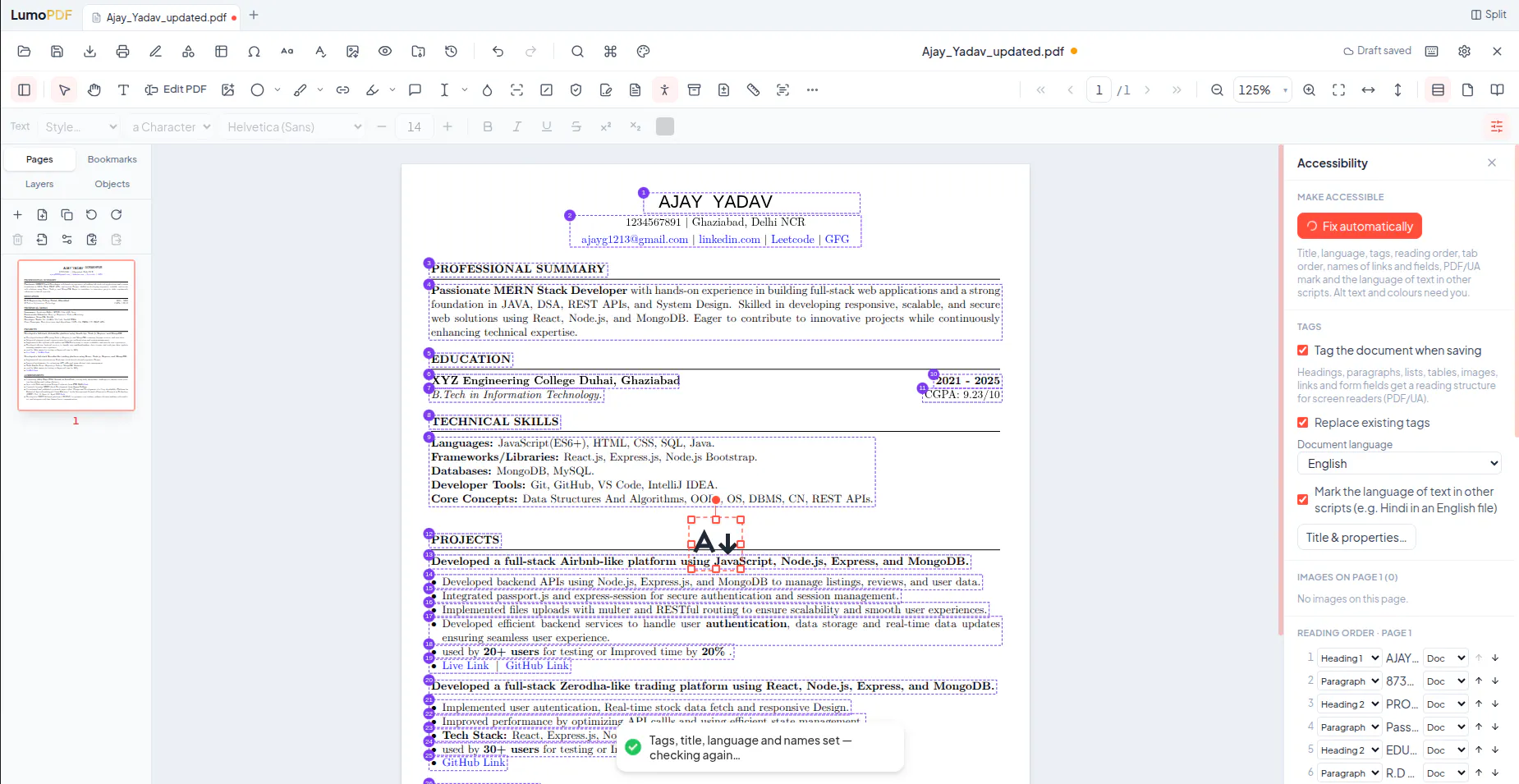This screenshot has width=1519, height=784.
Task: Click the gray text color swatch
Action: [665, 126]
